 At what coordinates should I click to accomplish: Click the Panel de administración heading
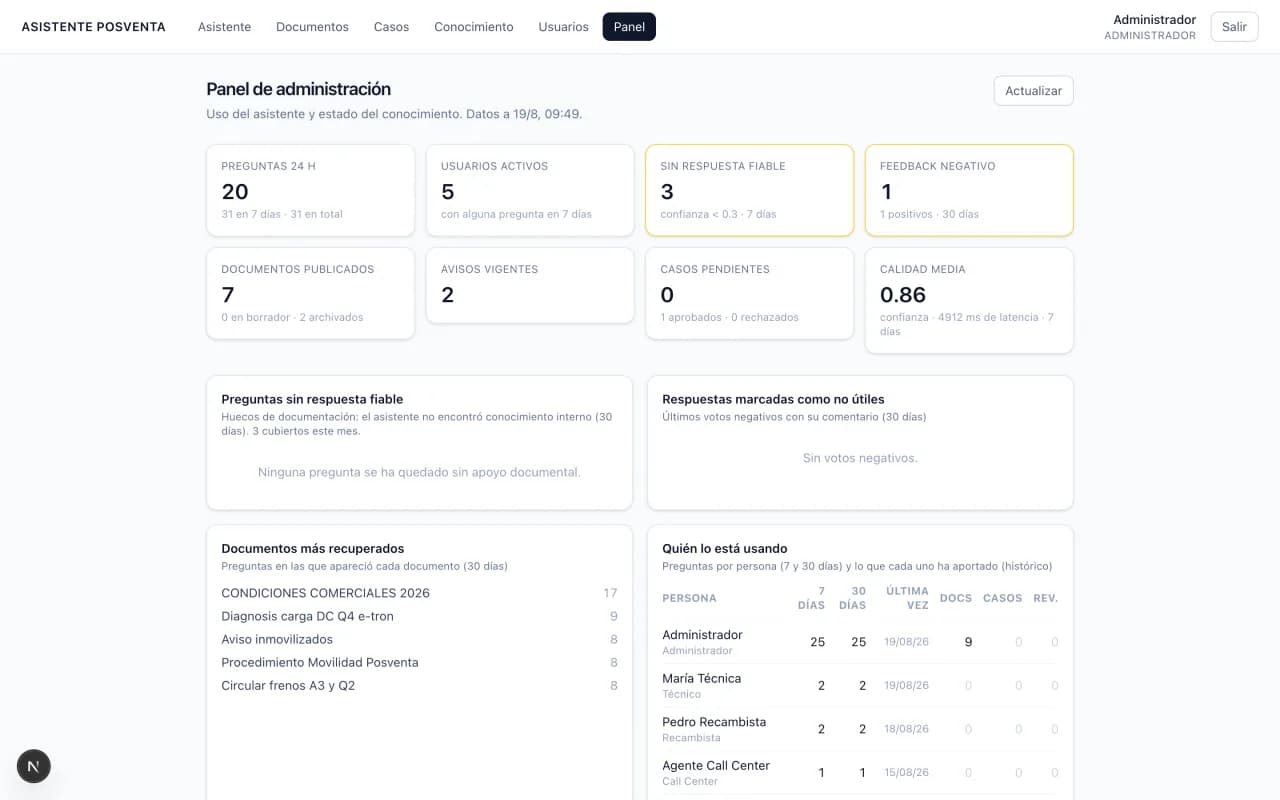(x=298, y=89)
